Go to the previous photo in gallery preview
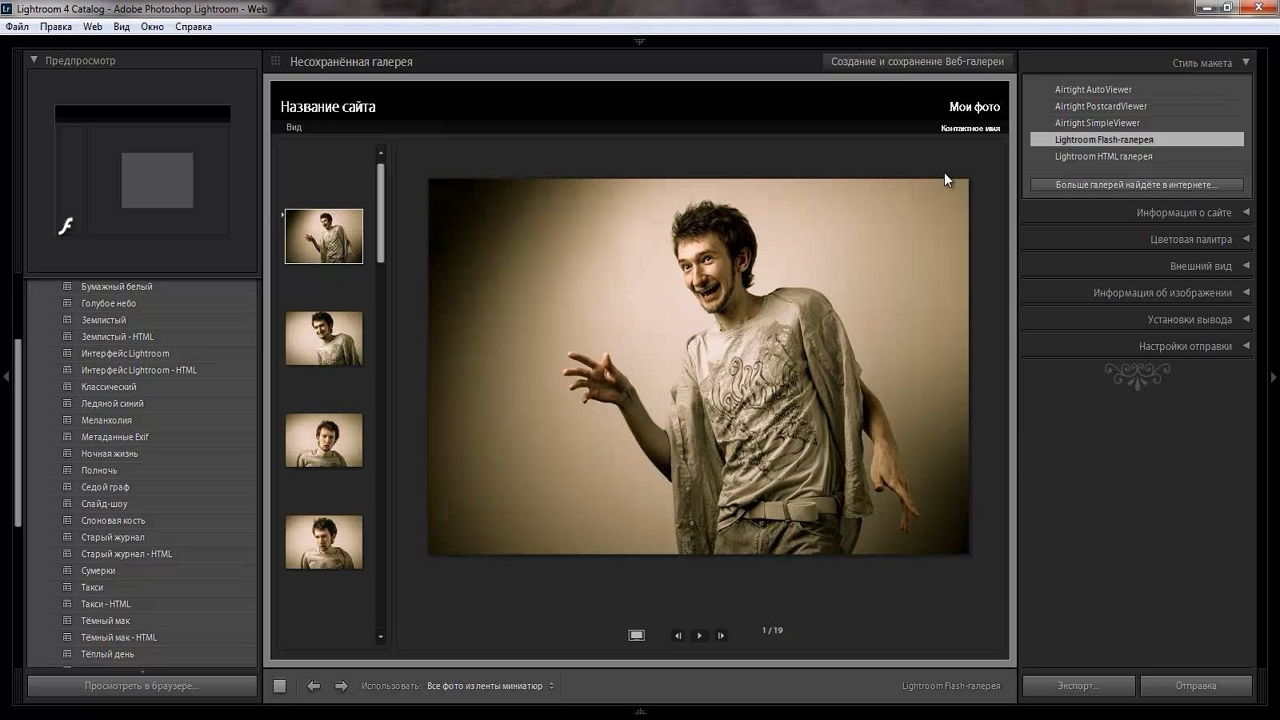 tap(678, 635)
